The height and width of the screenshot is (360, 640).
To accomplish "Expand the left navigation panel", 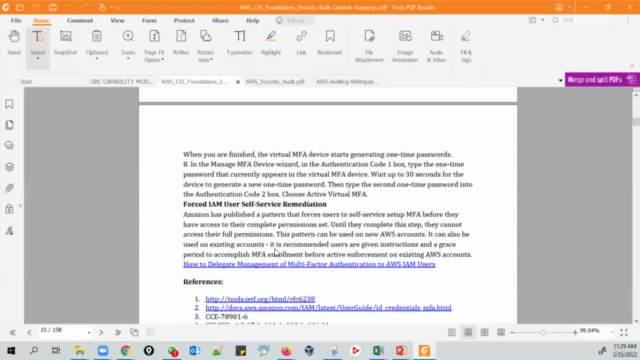I will [20, 206].
